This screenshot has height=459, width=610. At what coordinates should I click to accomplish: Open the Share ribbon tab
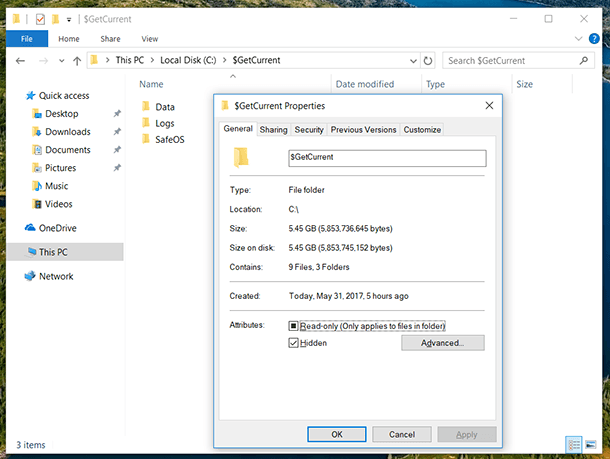click(x=110, y=39)
